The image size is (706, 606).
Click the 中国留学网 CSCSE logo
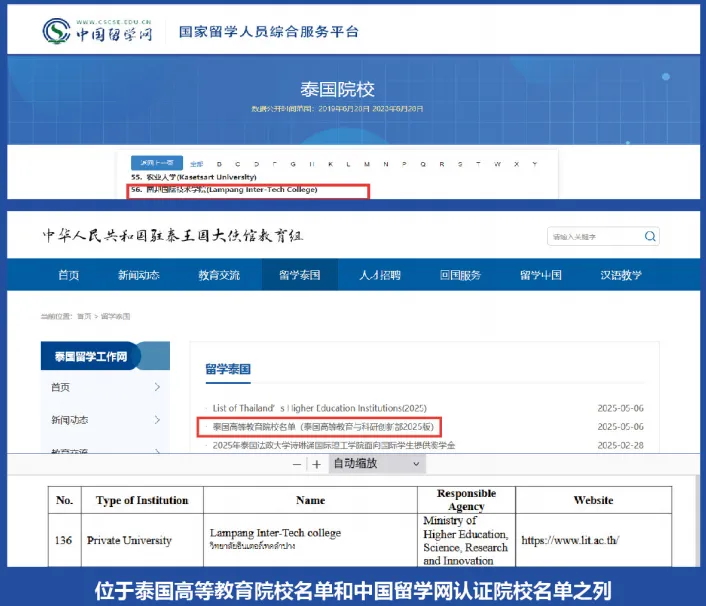pyautogui.click(x=97, y=31)
